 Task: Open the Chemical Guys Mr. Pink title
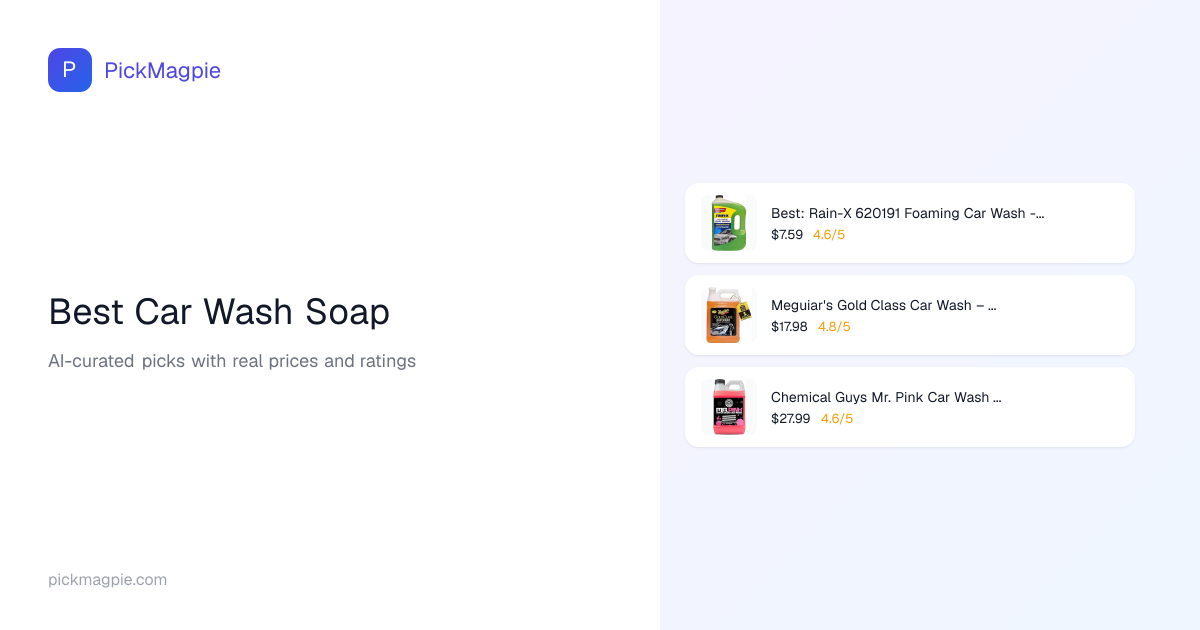tap(886, 397)
